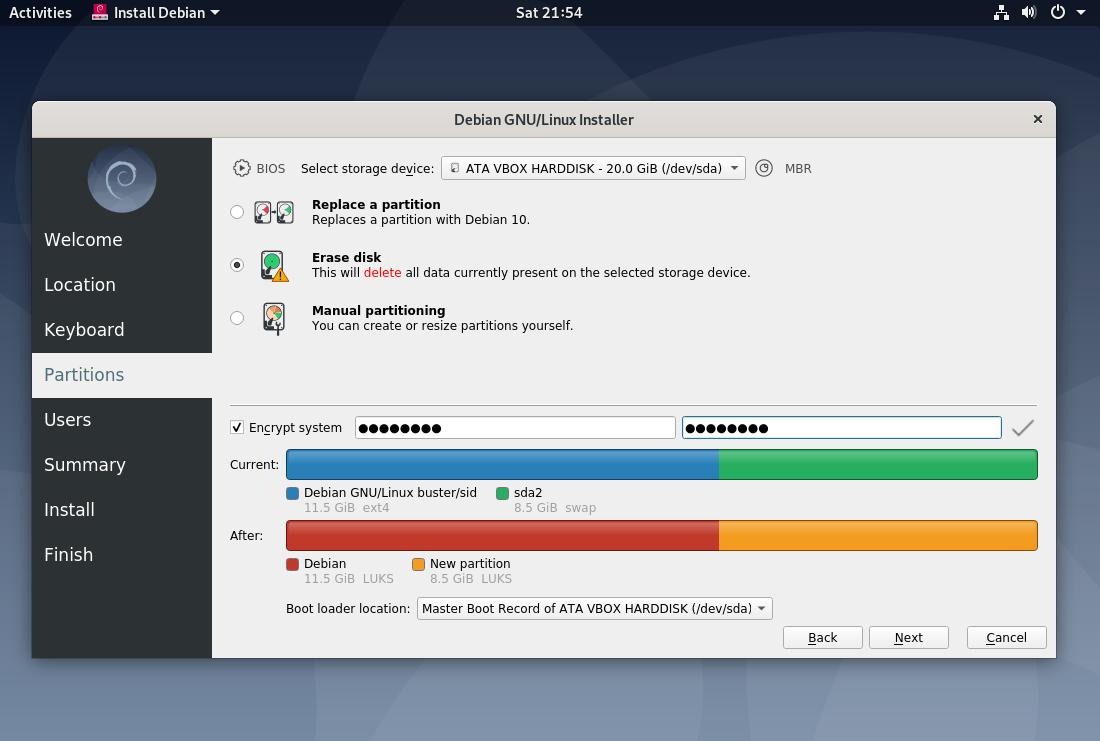Expand the system menu arrow in top bar

coord(1081,13)
